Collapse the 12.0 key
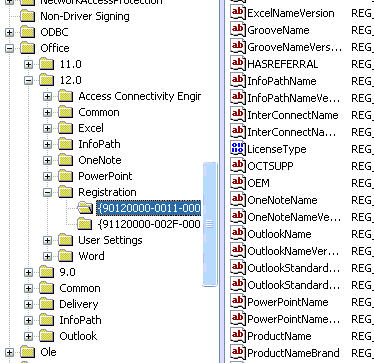 [x=29, y=80]
